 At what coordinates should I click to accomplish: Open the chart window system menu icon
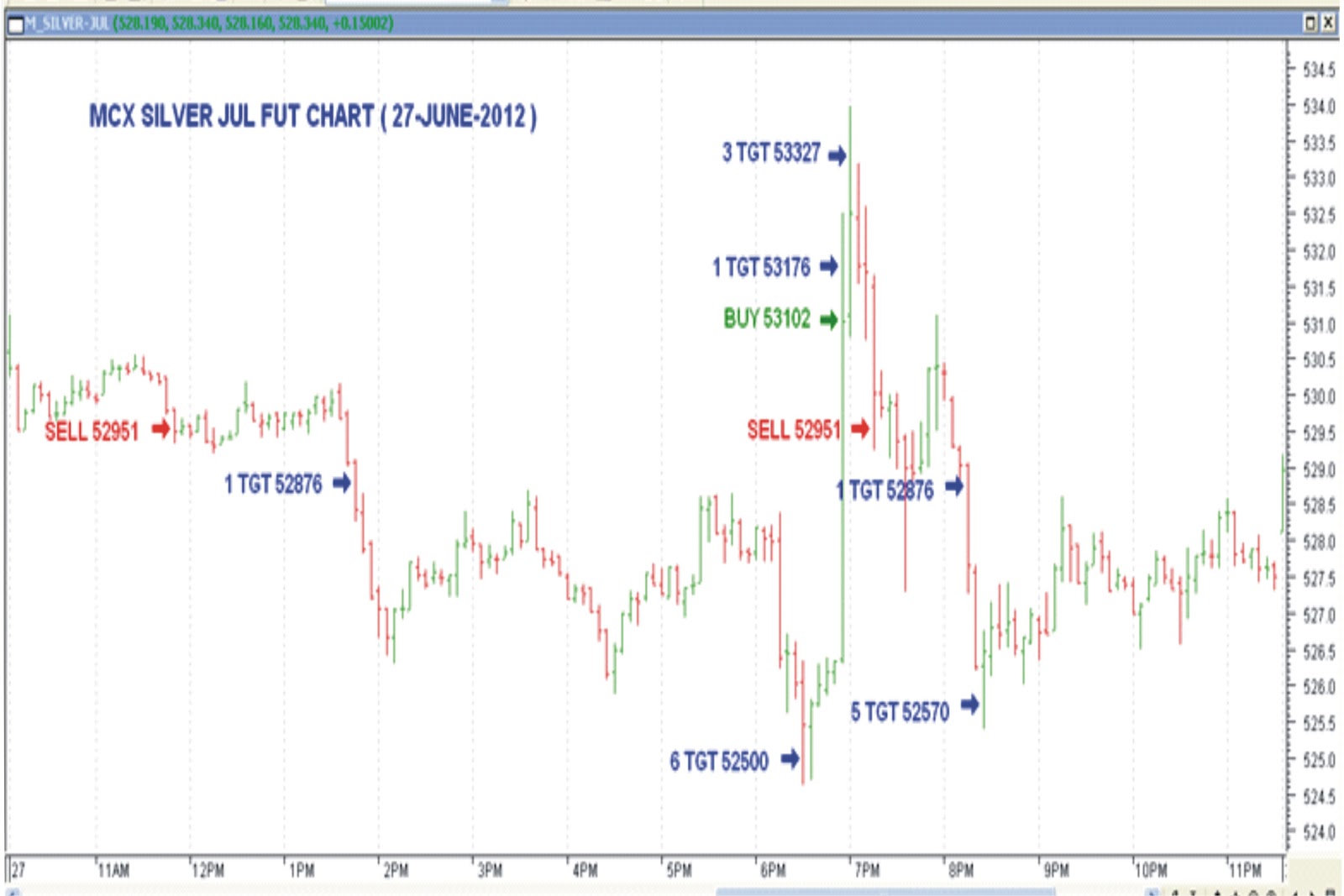(15, 24)
